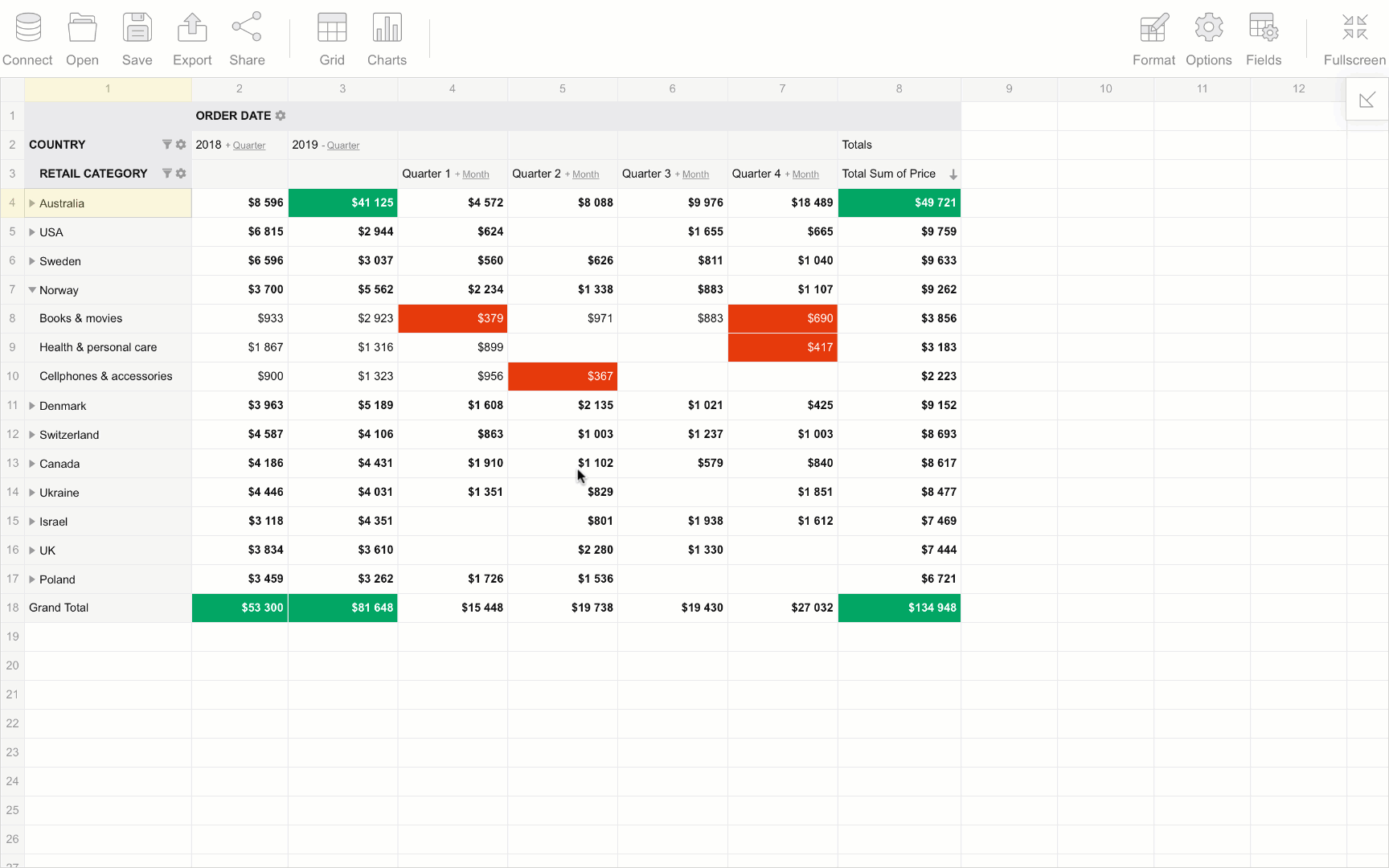
Task: Toggle Fullscreen mode
Action: pyautogui.click(x=1354, y=28)
